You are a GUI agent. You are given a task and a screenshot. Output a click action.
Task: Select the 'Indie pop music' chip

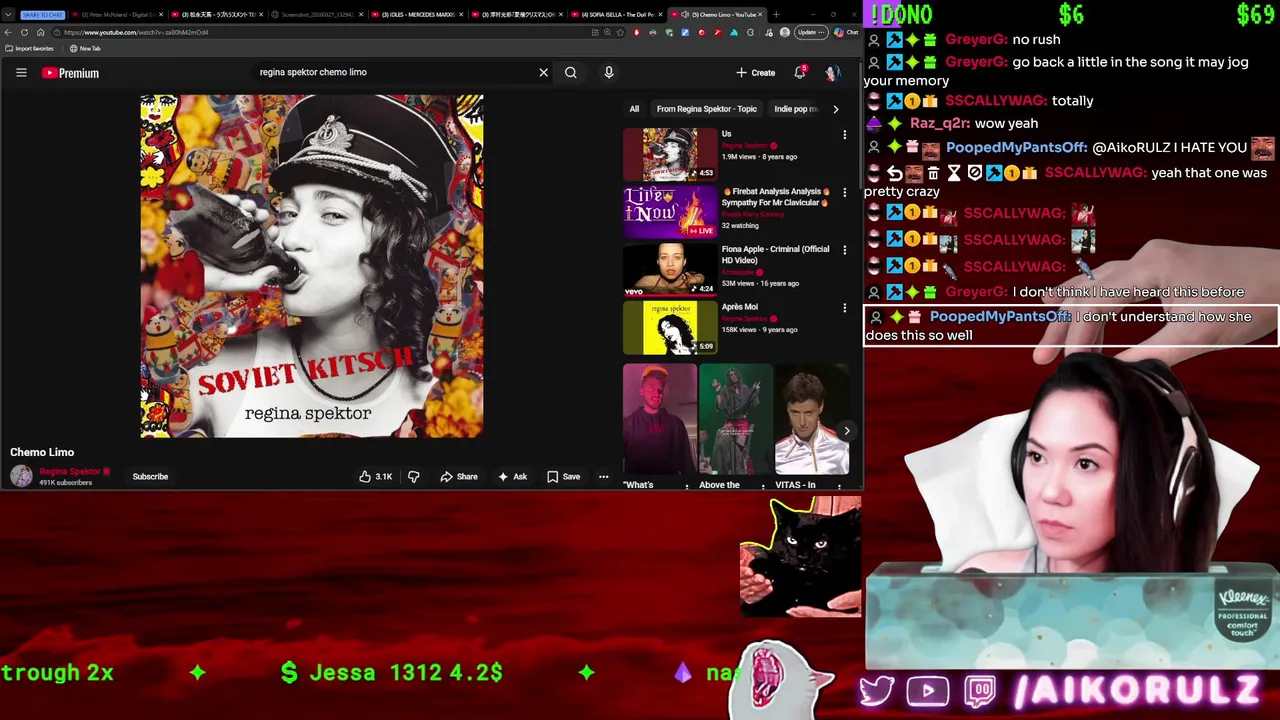coord(796,109)
